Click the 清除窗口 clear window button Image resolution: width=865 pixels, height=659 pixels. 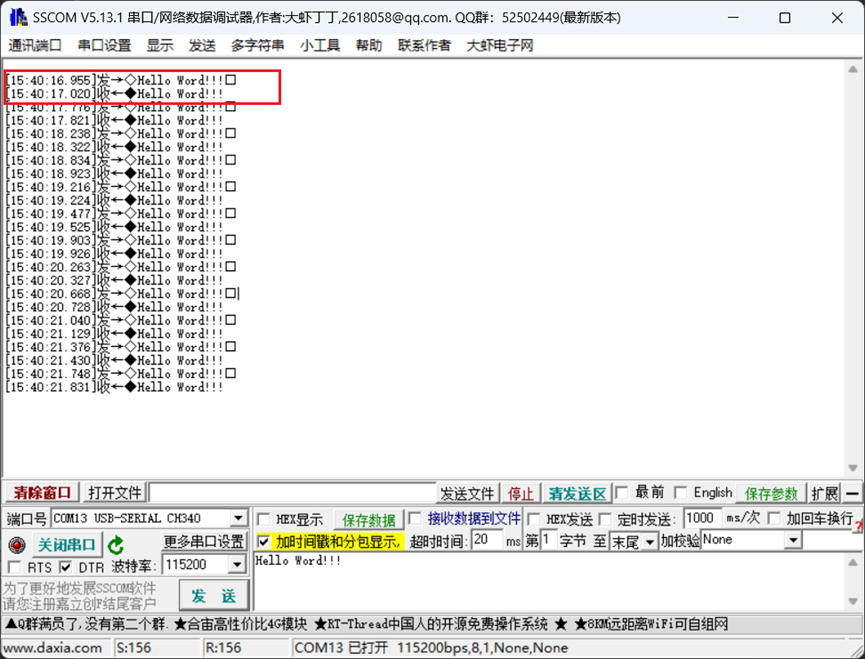coord(41,493)
